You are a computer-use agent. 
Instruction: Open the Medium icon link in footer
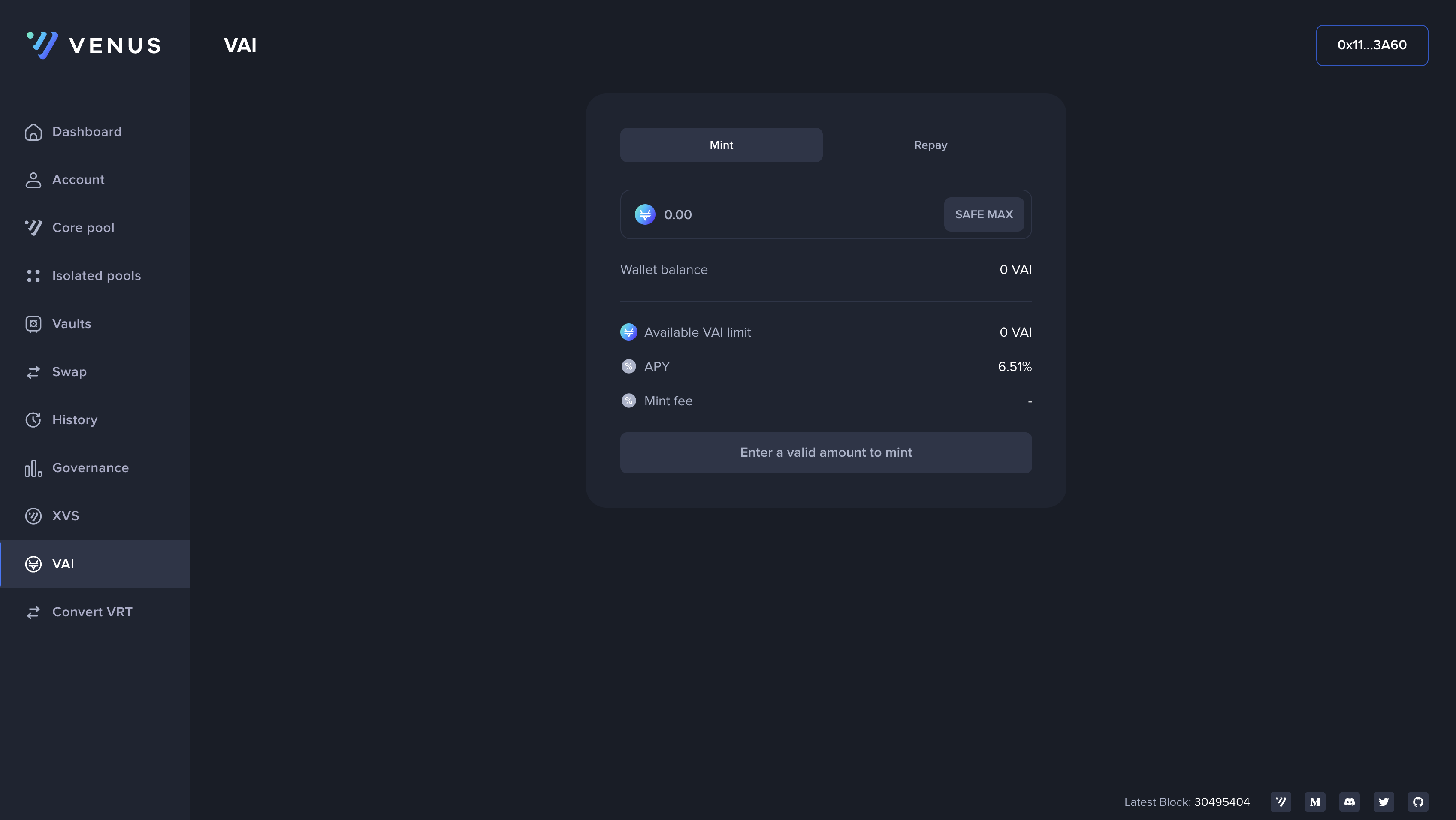[x=1315, y=802]
